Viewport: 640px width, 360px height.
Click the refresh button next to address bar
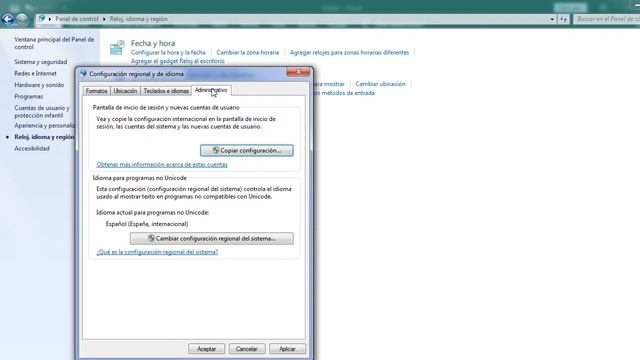[x=564, y=19]
